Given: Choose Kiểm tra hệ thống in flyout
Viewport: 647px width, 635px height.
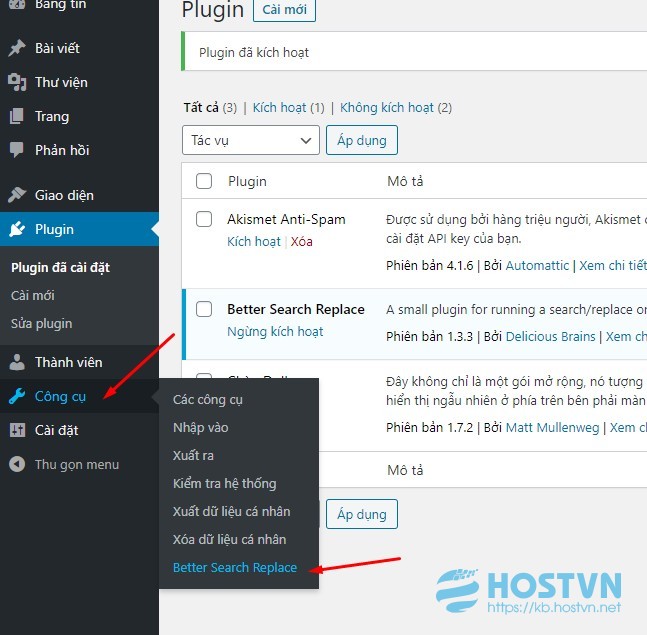Looking at the screenshot, I should (224, 484).
